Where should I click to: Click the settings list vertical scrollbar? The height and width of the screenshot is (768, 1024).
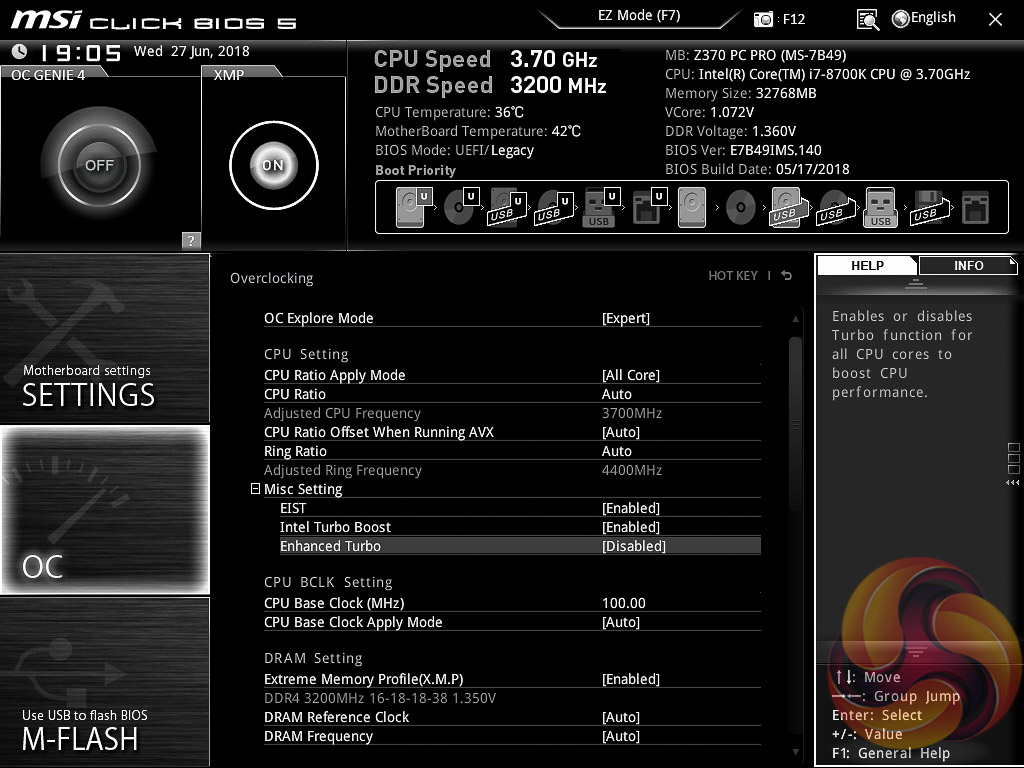click(x=795, y=420)
